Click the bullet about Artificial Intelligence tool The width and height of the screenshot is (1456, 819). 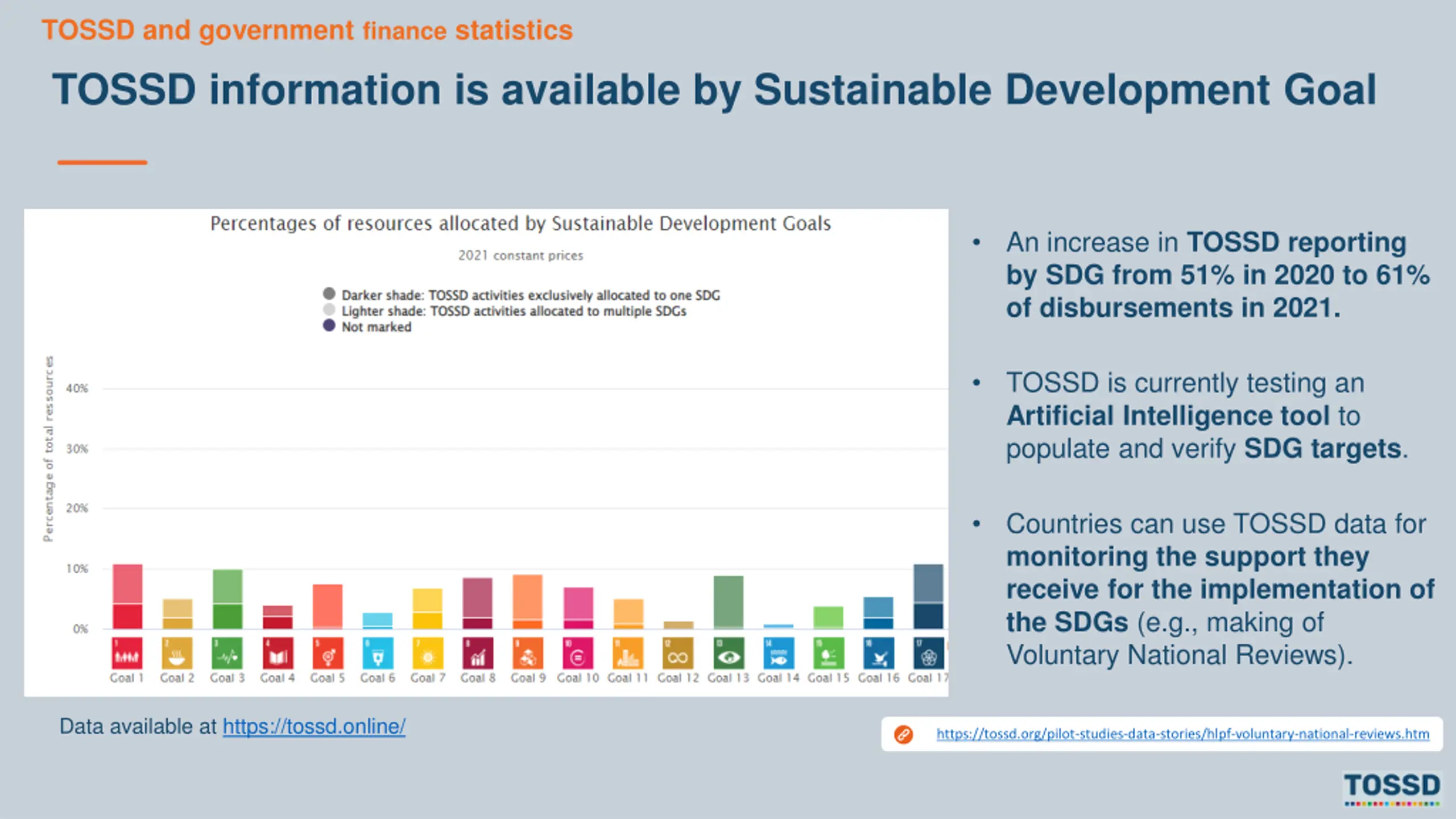coord(1207,416)
